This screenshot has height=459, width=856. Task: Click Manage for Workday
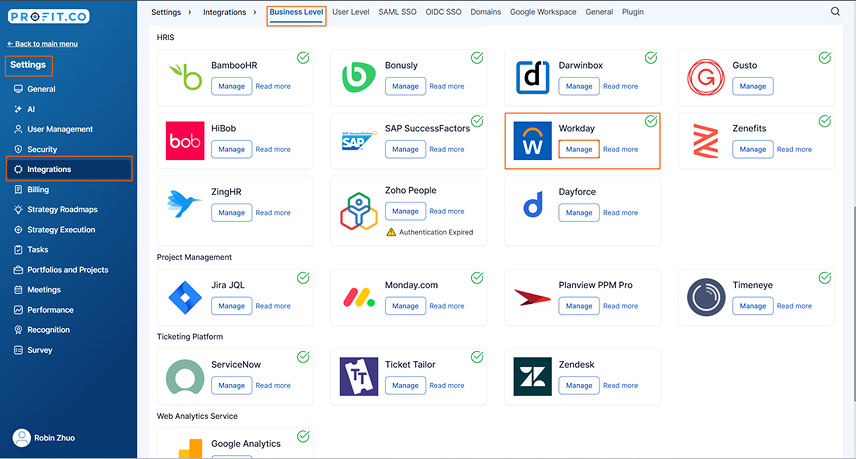[579, 149]
